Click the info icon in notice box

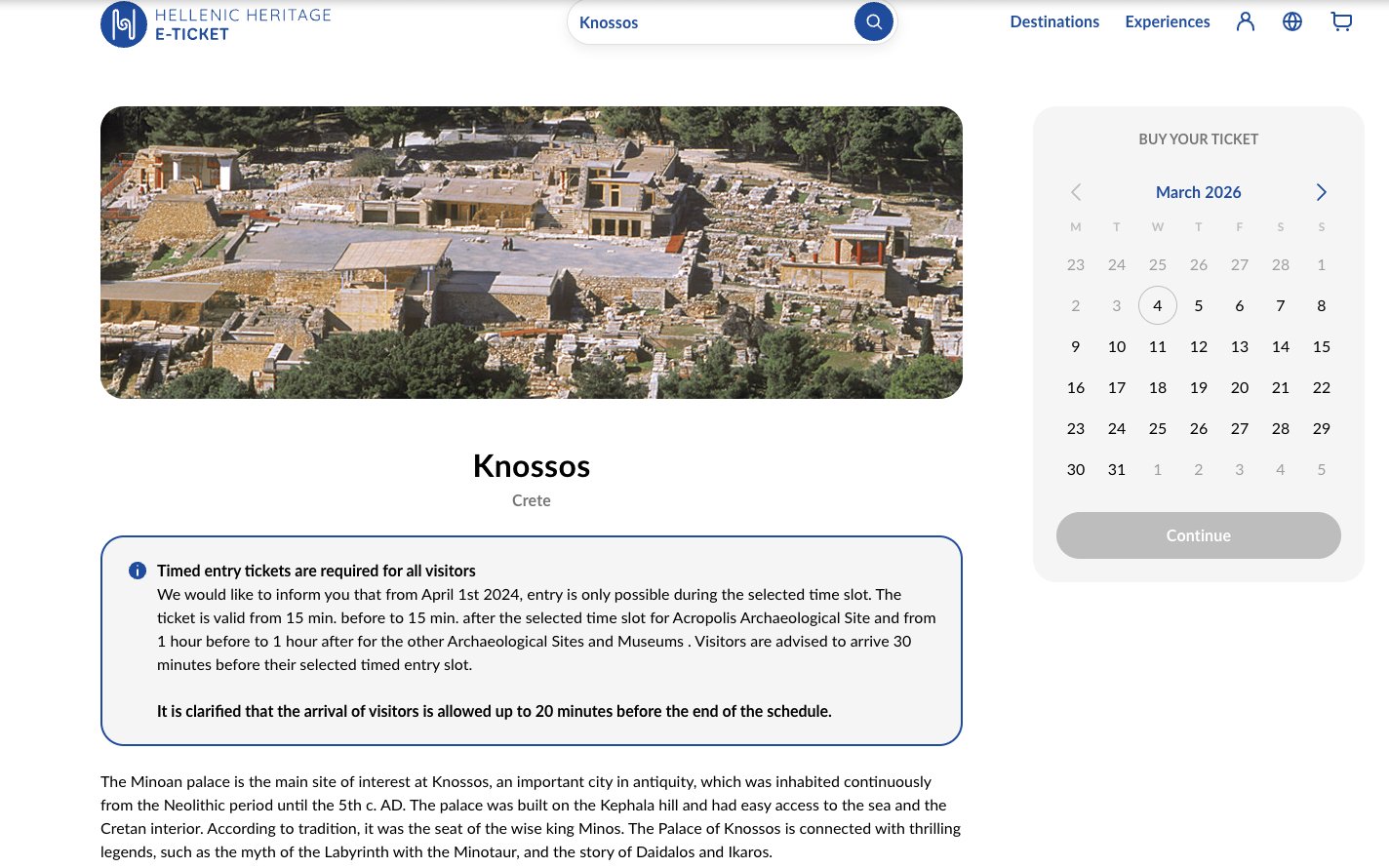[138, 571]
